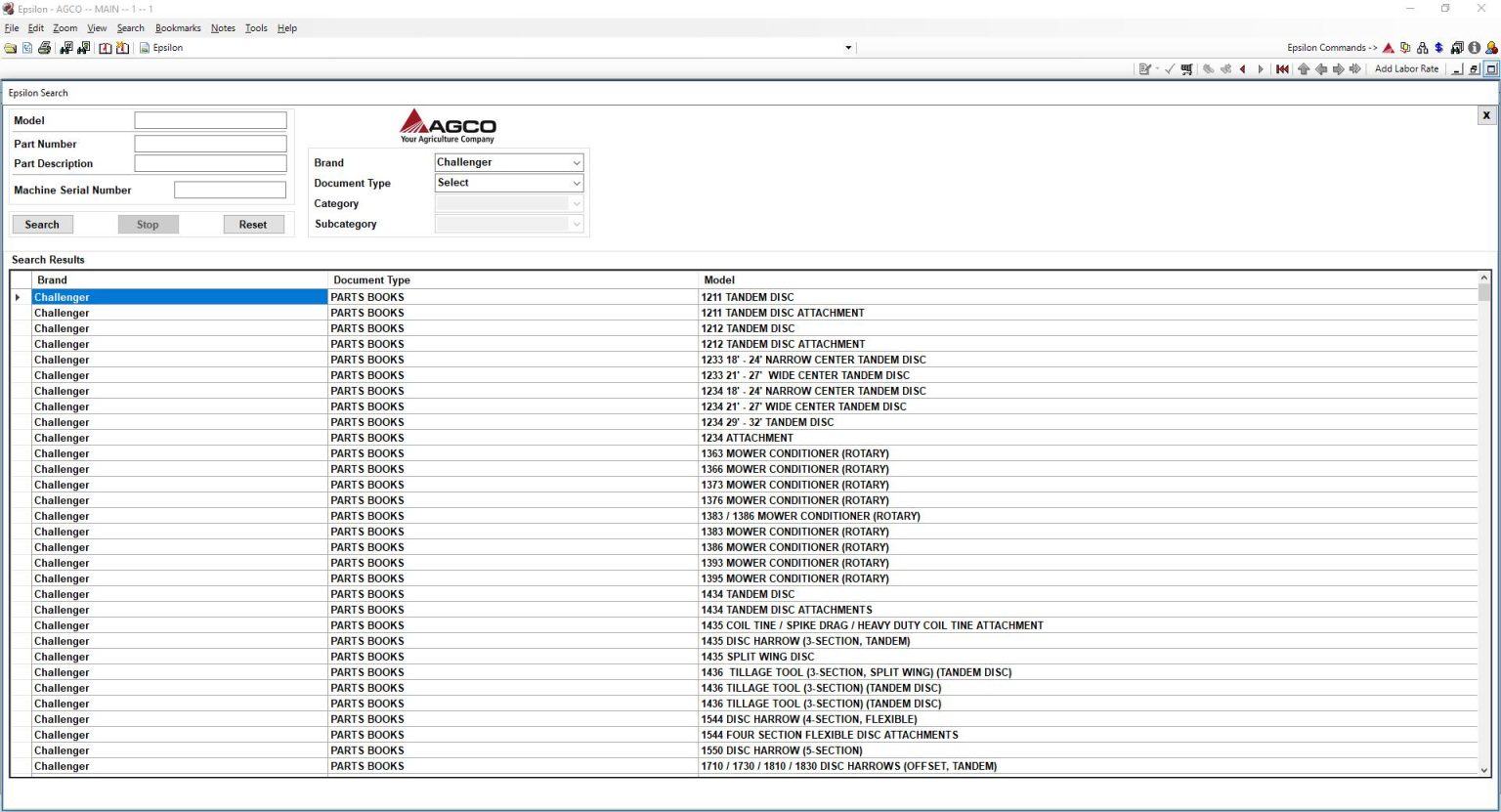Click the red AGCO triangle command icon
This screenshot has height=812, width=1501.
click(x=1388, y=47)
